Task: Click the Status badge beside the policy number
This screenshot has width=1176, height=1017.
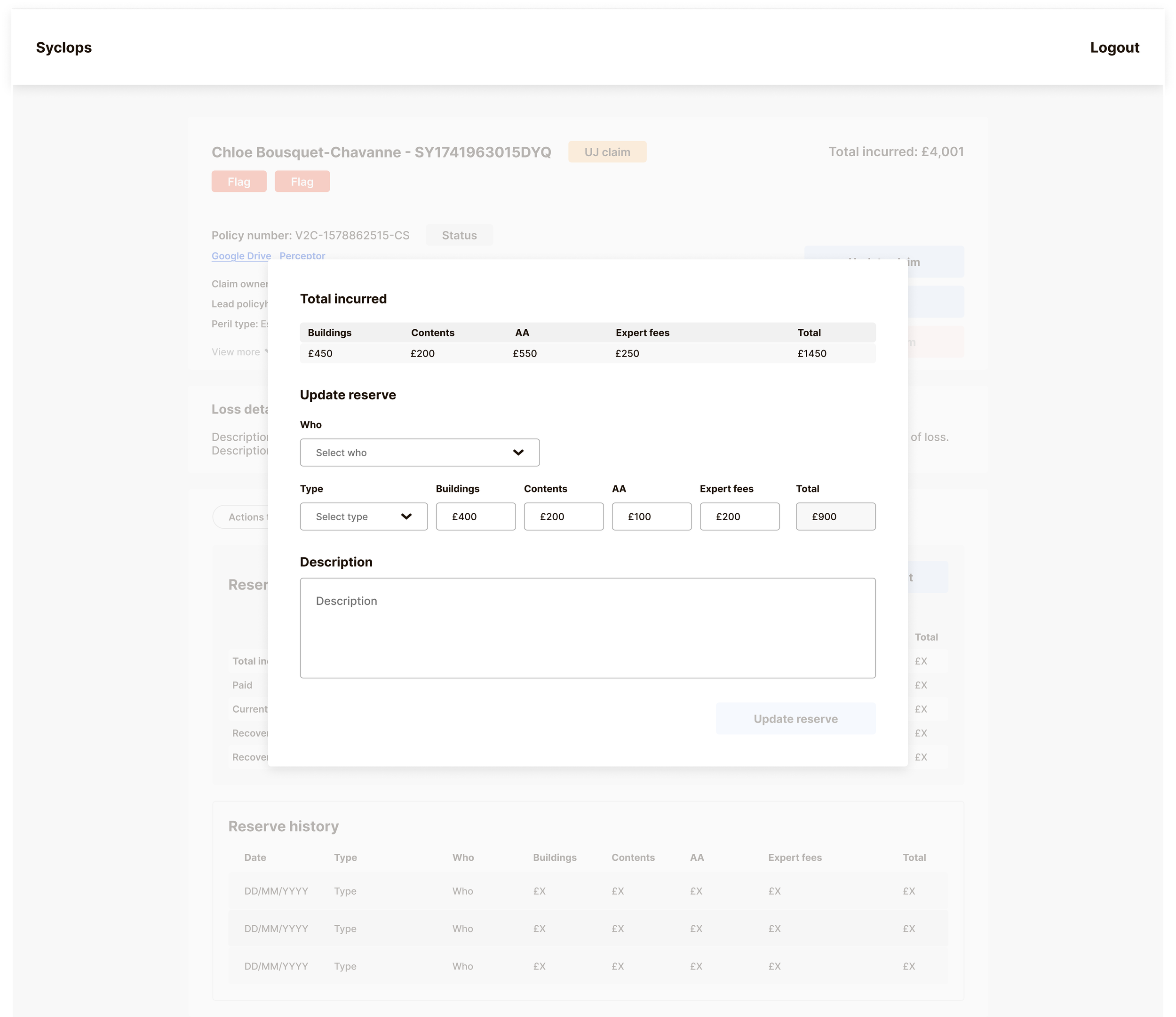Action: point(459,235)
